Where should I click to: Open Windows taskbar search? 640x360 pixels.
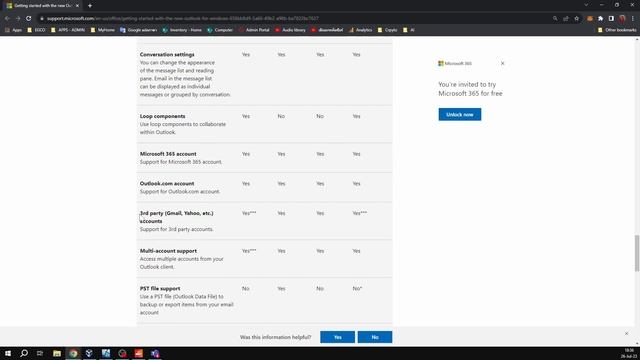tap(24, 353)
